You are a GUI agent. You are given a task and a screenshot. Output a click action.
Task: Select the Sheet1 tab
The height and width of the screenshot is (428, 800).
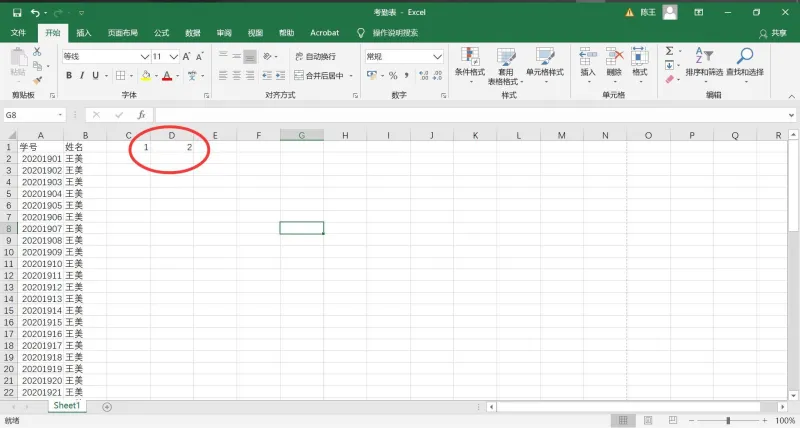[67, 406]
